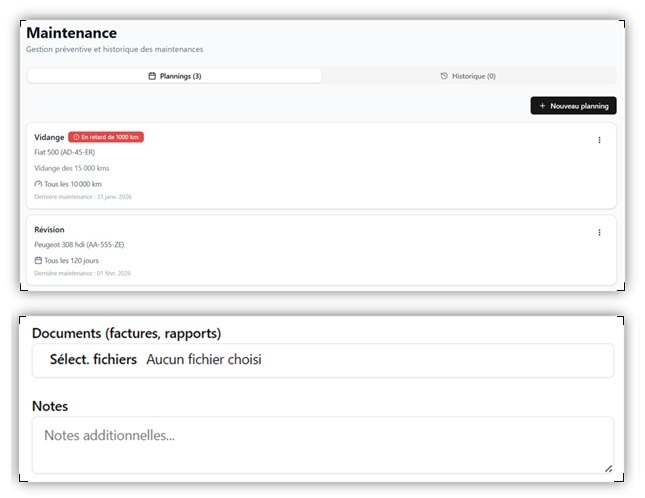Click the calendar icon beside Tous les 120 jours
Screen dimensions: 645x498
click(x=38, y=260)
